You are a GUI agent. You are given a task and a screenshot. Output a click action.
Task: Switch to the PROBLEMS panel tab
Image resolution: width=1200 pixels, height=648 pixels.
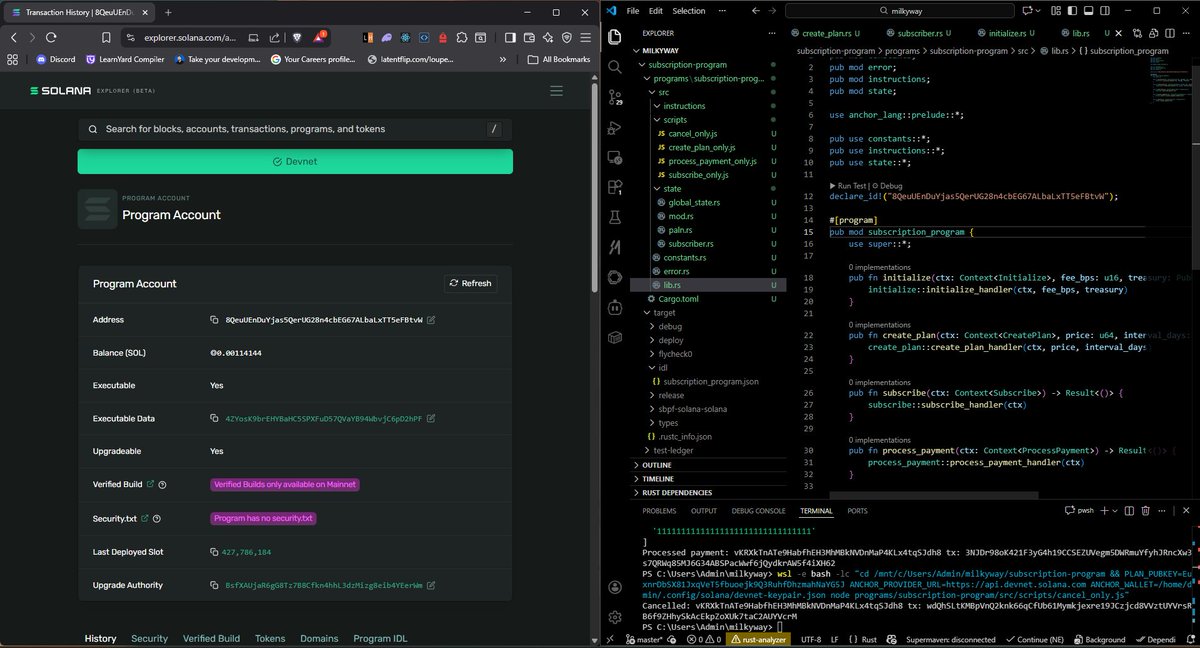[659, 511]
